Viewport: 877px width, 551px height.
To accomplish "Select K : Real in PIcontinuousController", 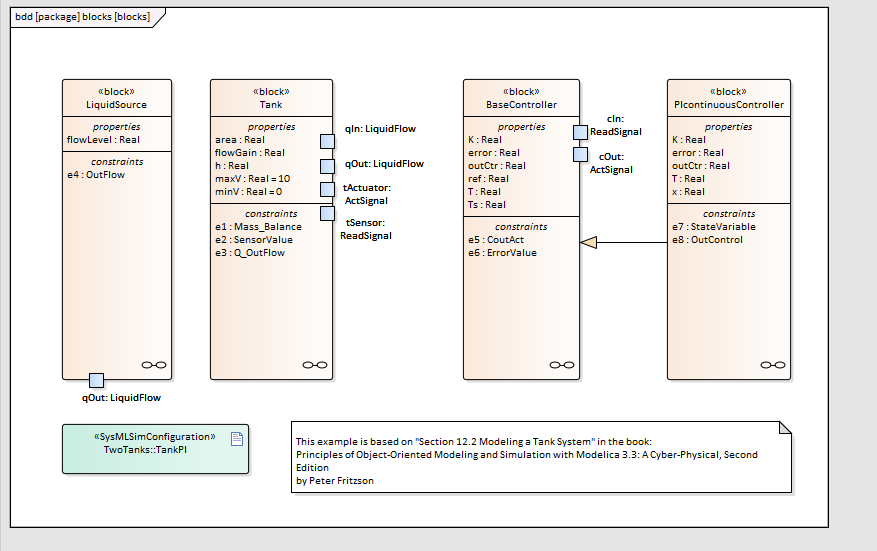I will click(689, 140).
